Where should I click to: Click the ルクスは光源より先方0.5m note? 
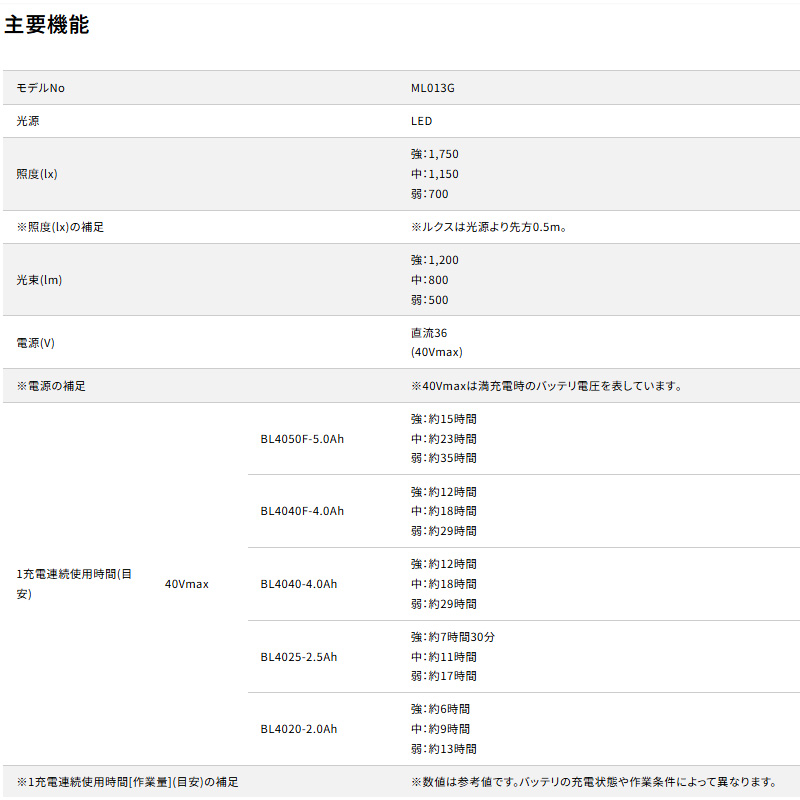tap(489, 227)
